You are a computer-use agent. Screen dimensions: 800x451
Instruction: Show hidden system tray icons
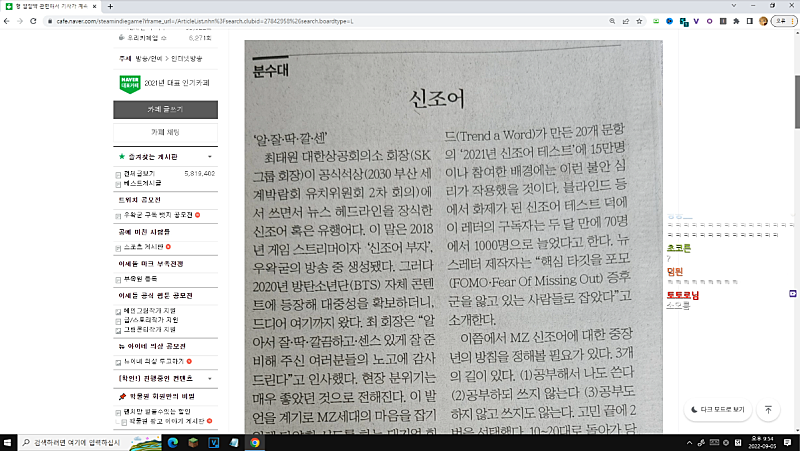click(x=689, y=443)
